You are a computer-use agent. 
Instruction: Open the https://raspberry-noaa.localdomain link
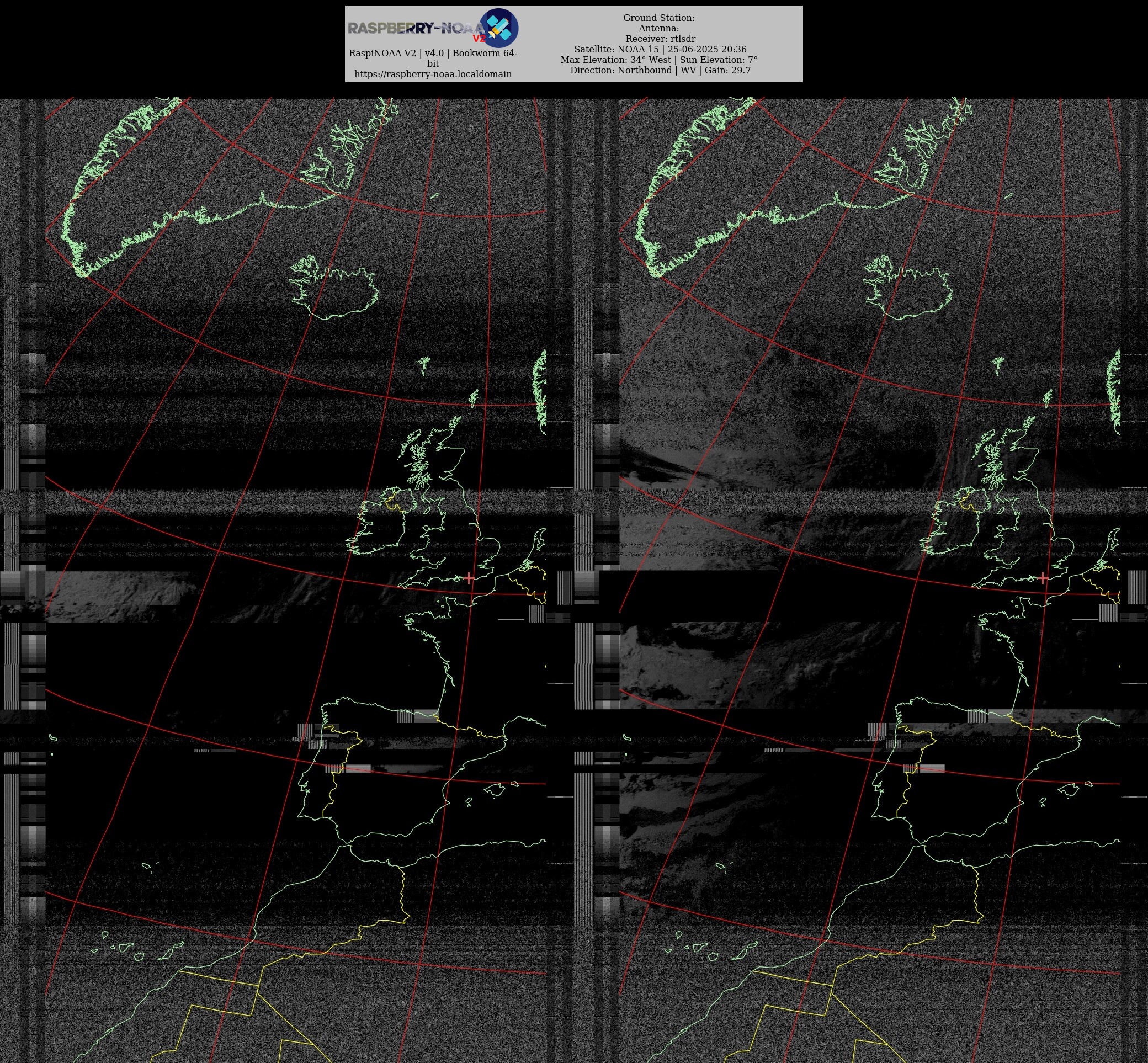433,74
